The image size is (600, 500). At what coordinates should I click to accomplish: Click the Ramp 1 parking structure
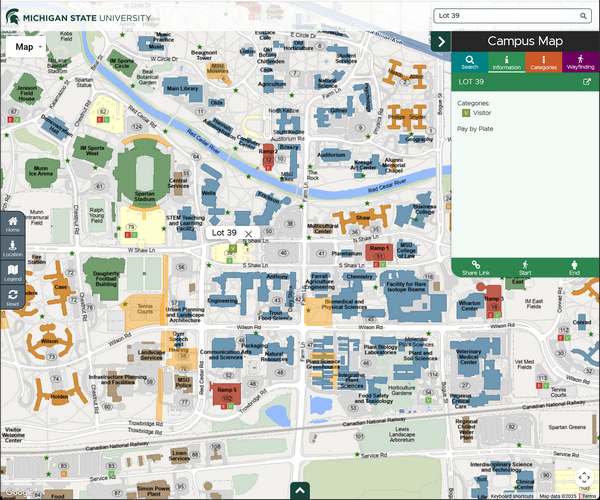click(x=379, y=252)
